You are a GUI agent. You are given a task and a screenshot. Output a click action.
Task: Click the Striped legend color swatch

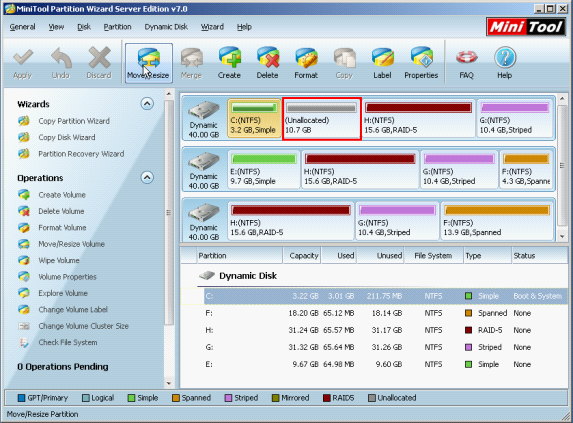228,398
